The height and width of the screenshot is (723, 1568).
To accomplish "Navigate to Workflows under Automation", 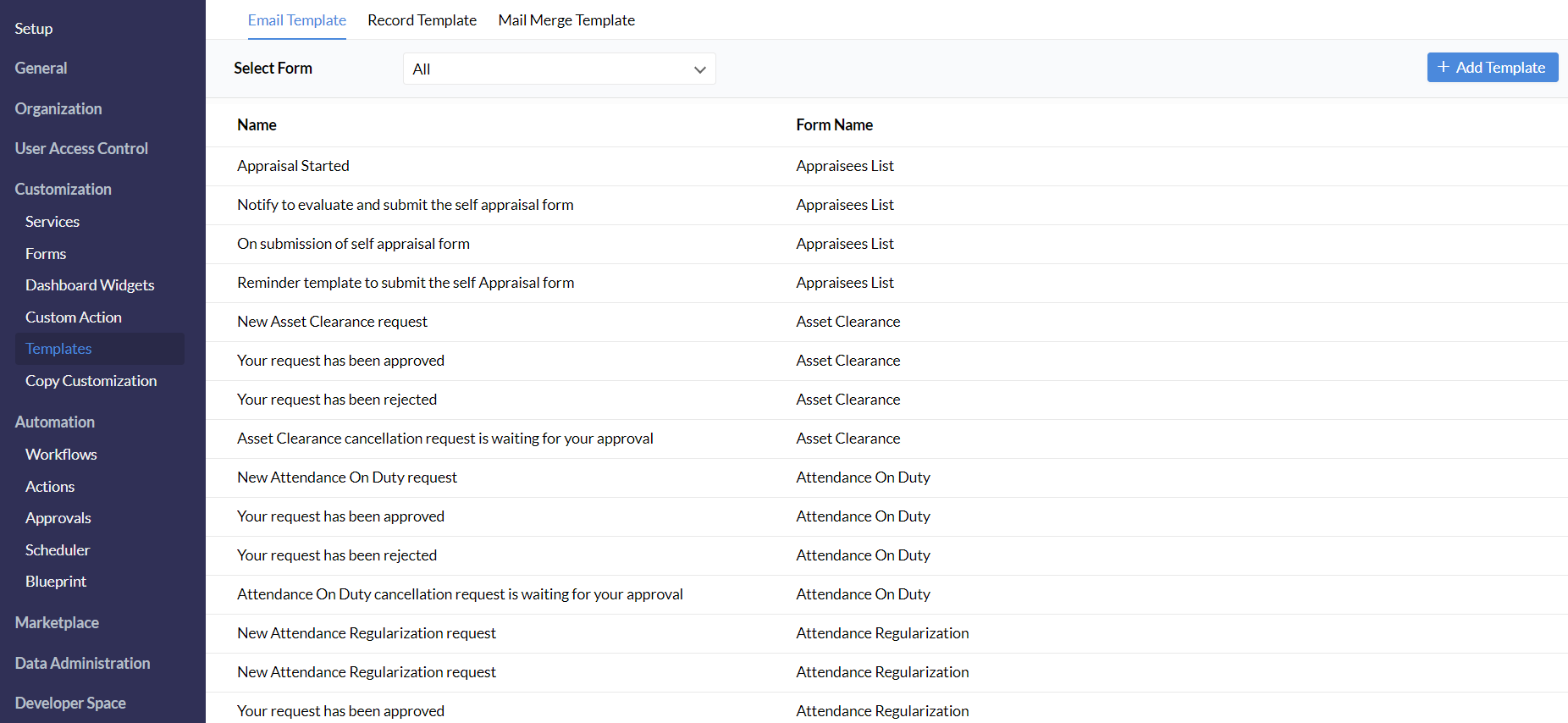I will [61, 455].
